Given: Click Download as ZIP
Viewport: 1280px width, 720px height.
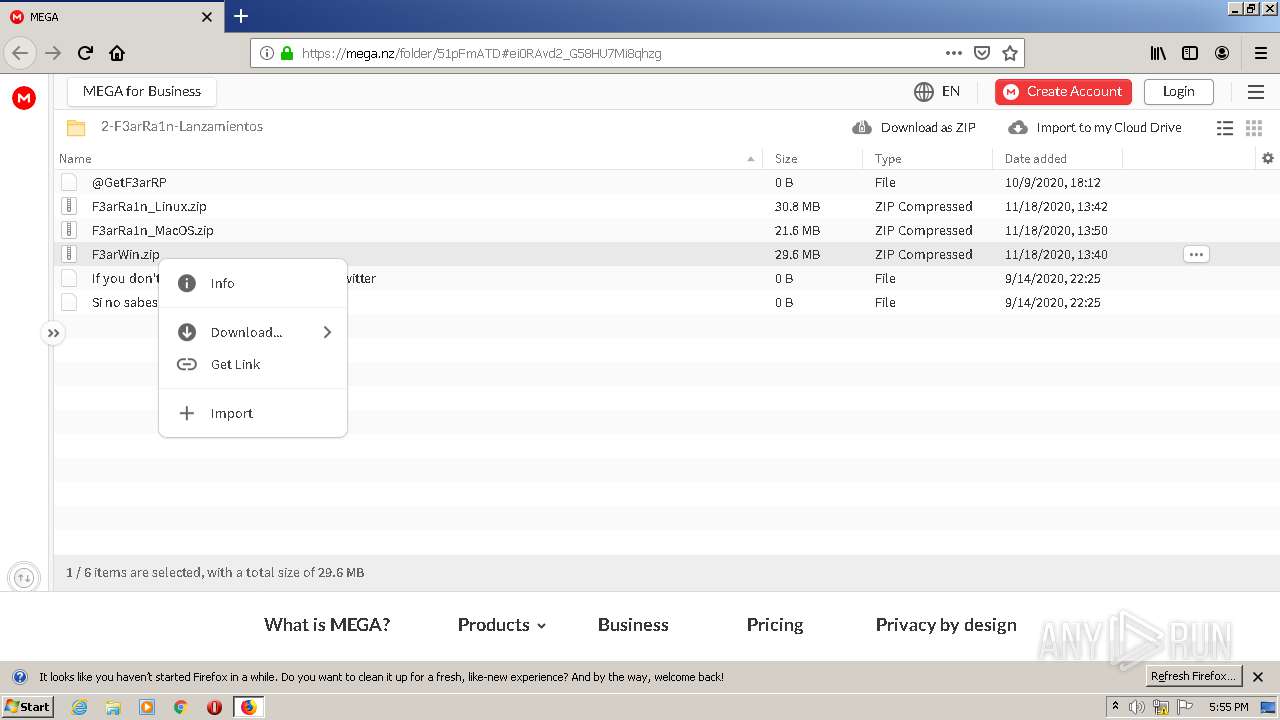Looking at the screenshot, I should point(914,128).
